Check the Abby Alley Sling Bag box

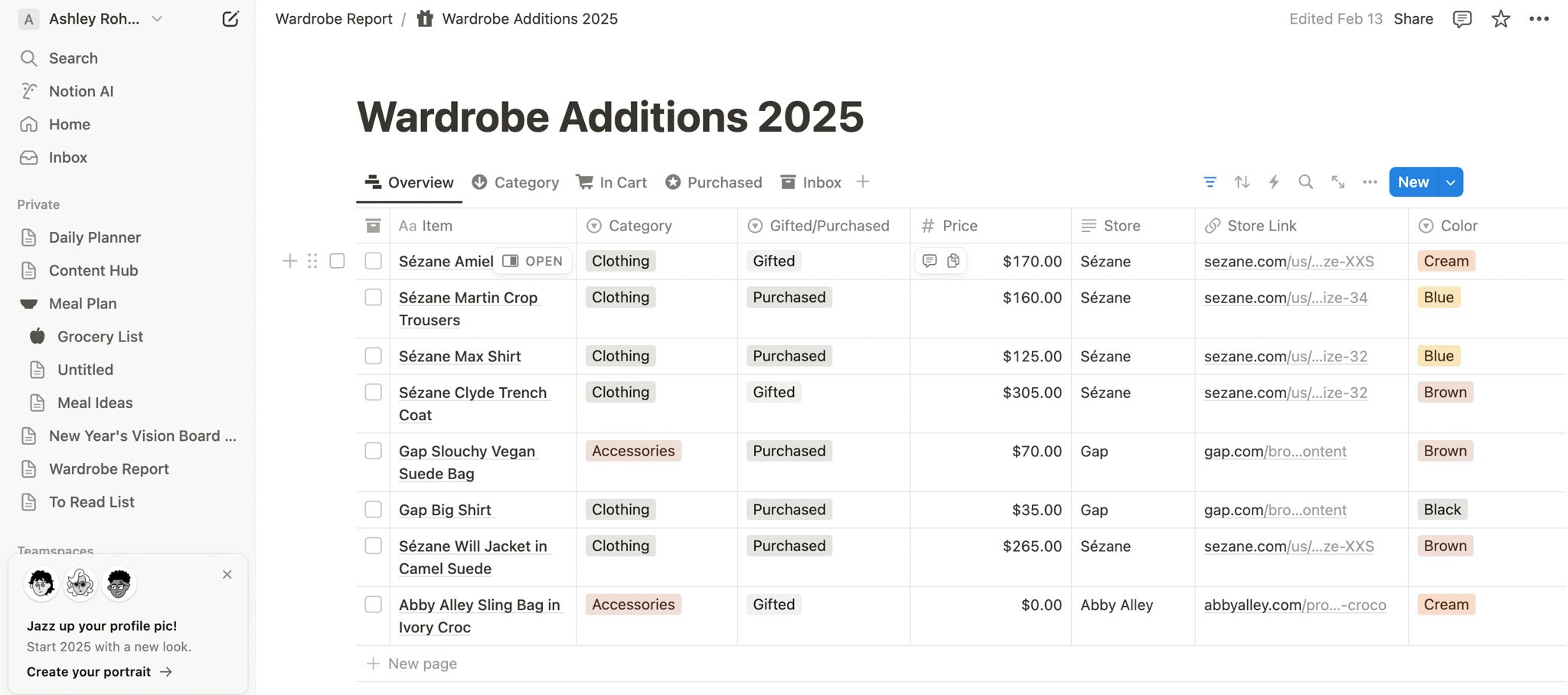click(373, 605)
